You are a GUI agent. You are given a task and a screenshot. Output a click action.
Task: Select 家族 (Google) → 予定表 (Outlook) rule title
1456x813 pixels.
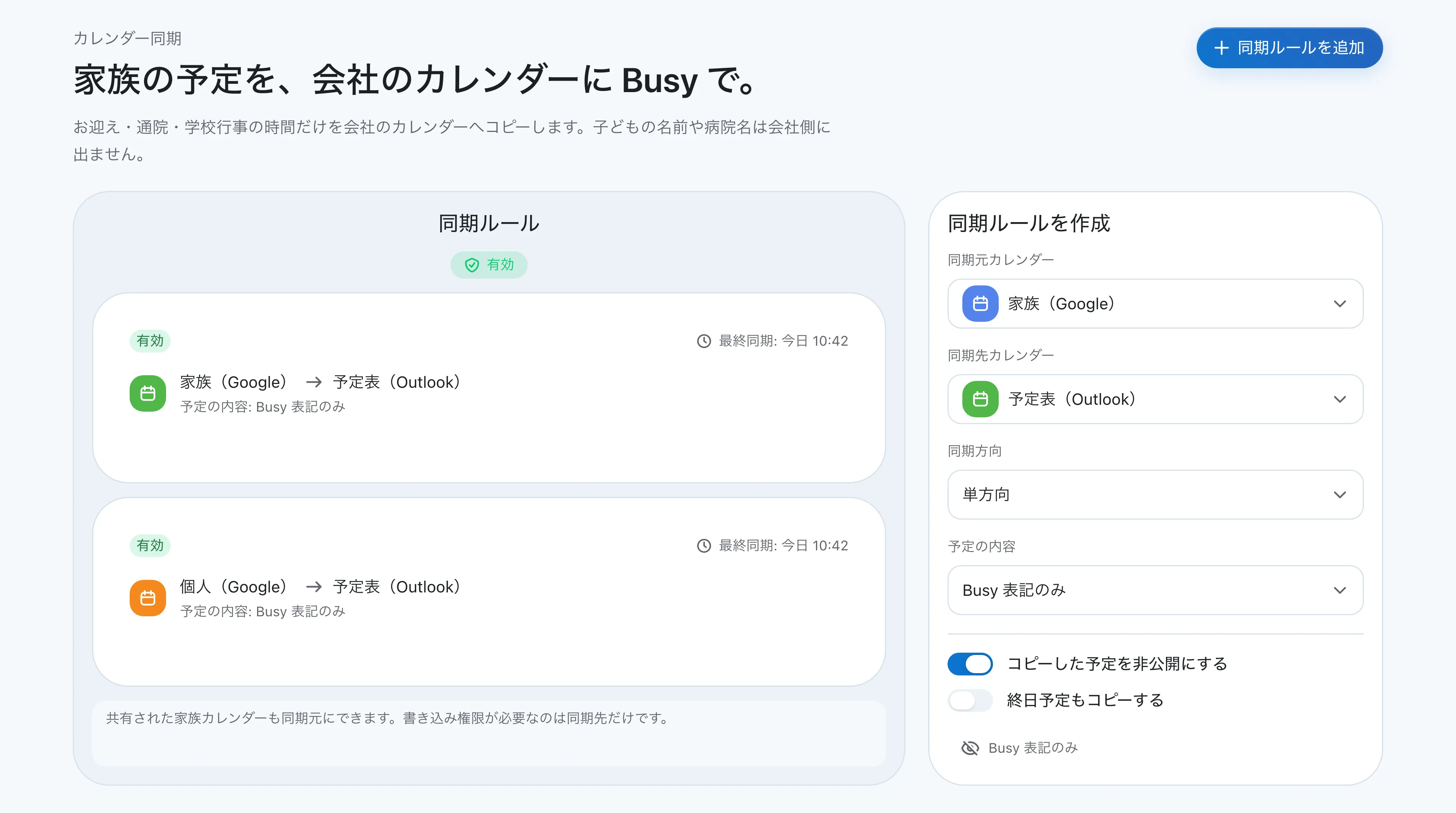click(x=320, y=382)
